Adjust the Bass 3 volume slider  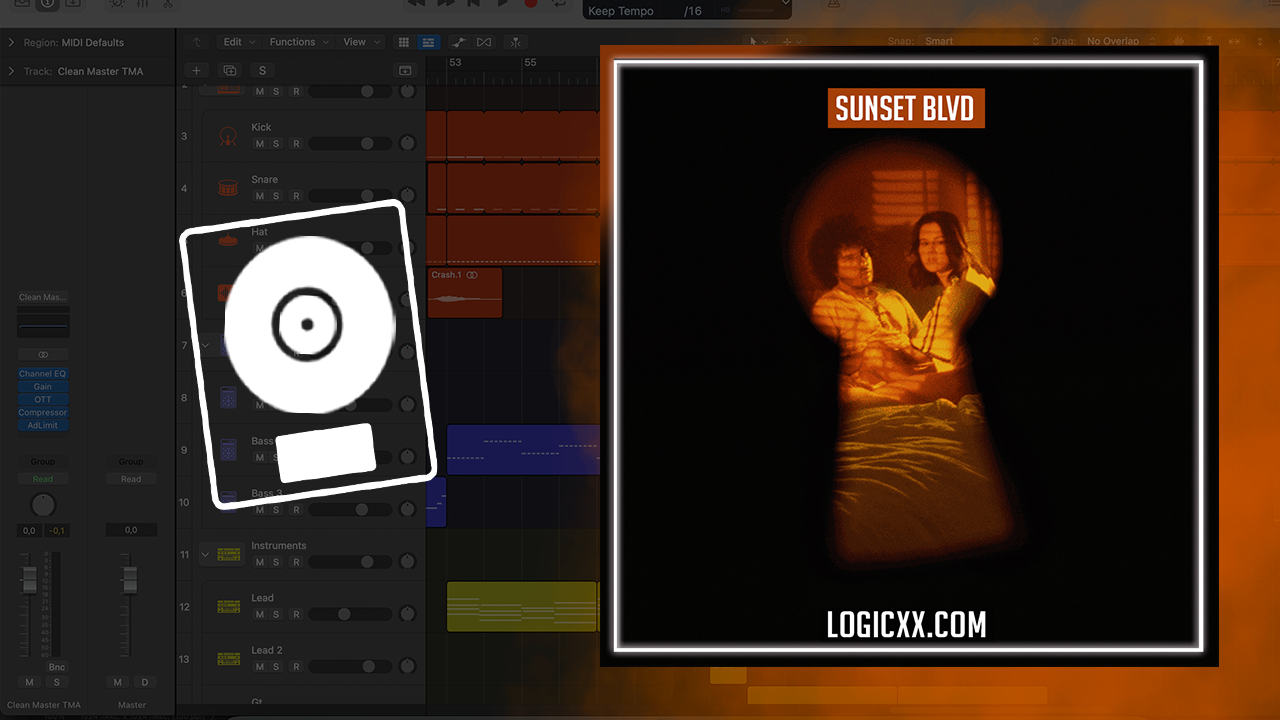[349, 510]
